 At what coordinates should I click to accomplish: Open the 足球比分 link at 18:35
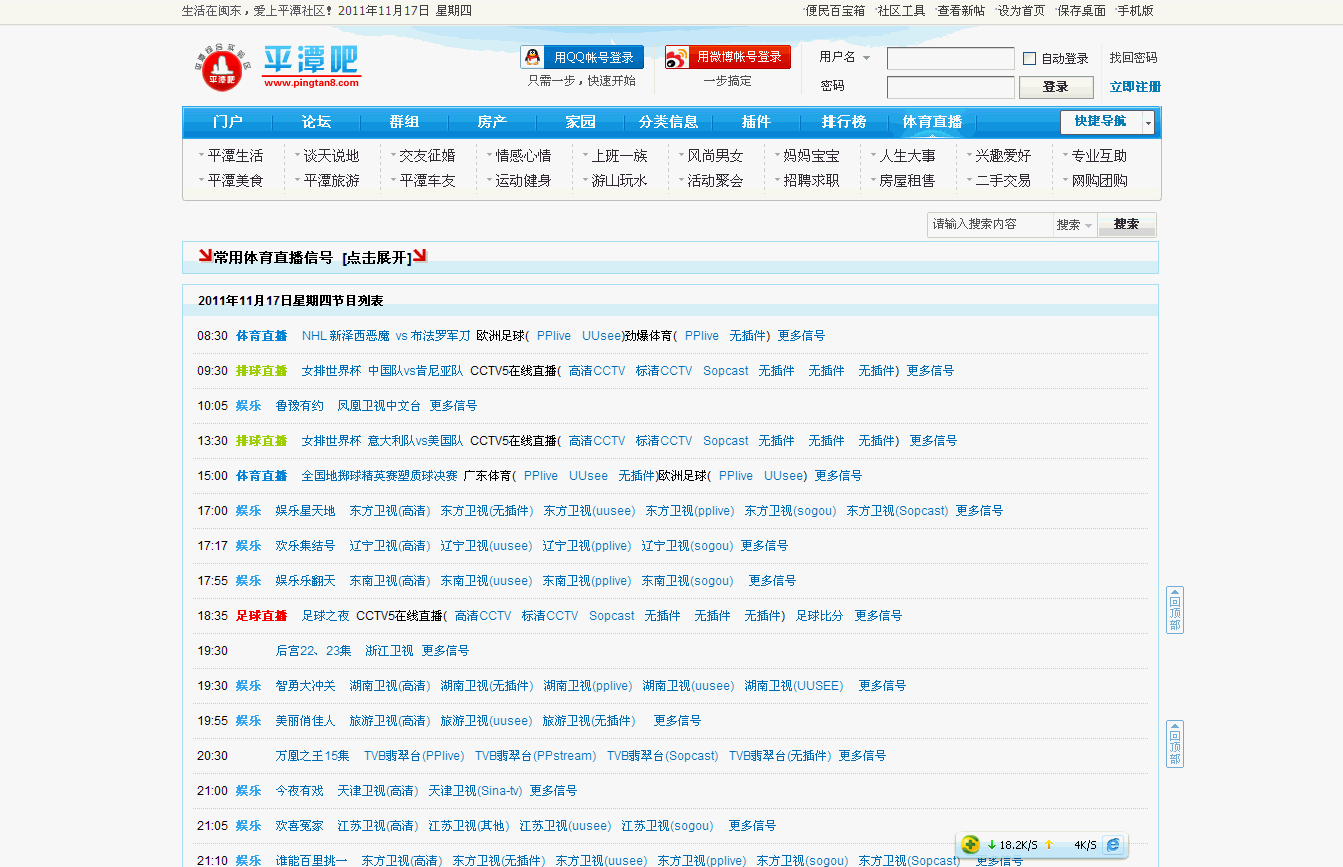coord(819,616)
